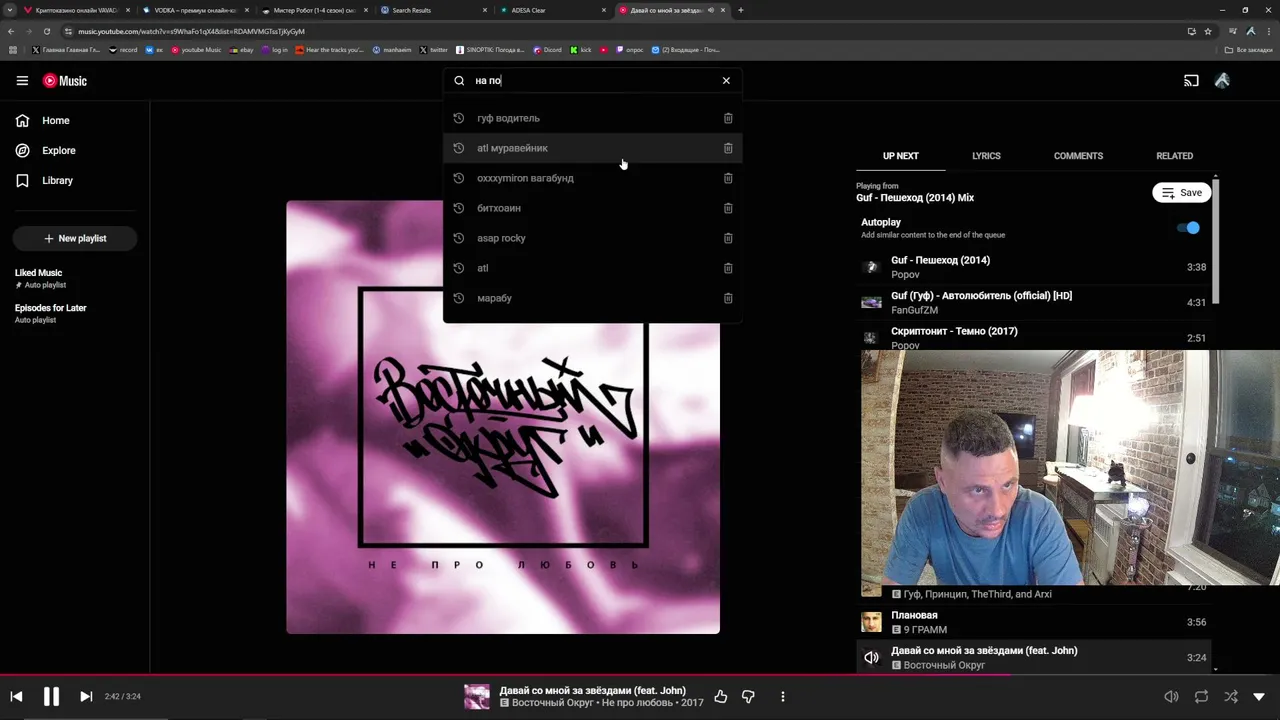Go to YouTube Music logo home
Screen dimensions: 1280x720
click(65, 81)
